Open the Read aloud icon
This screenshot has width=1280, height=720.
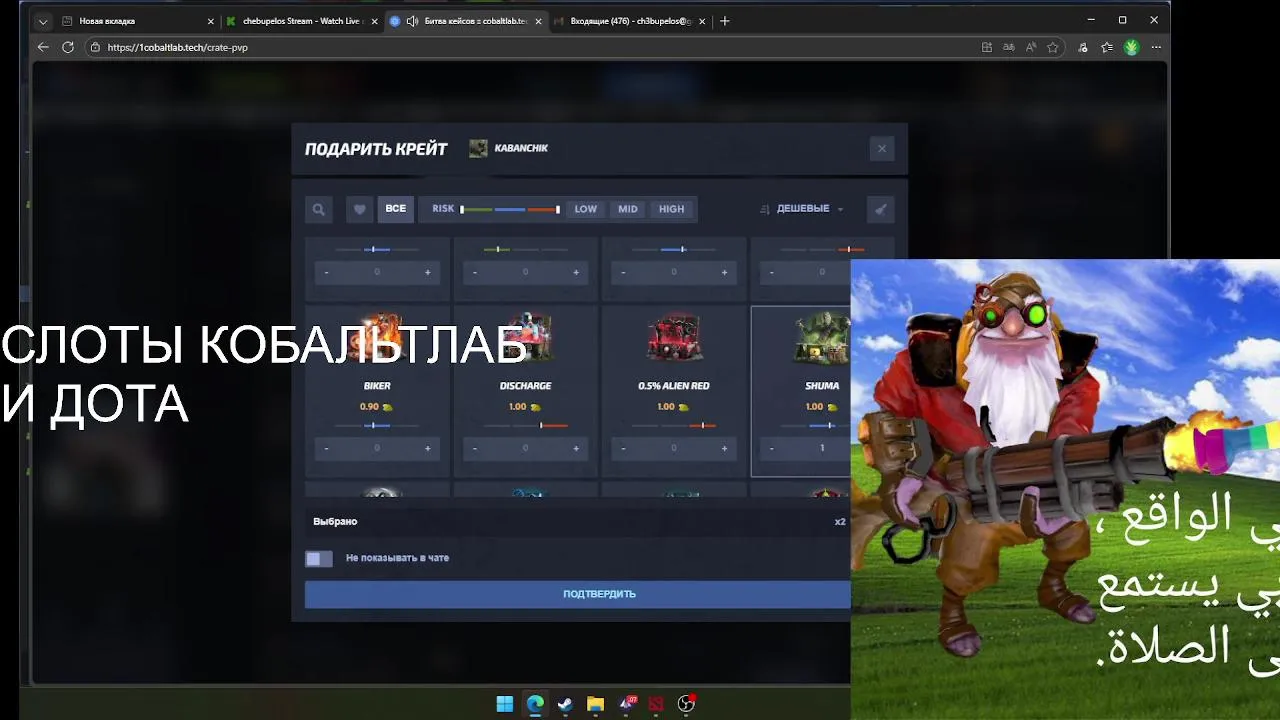click(x=1031, y=47)
